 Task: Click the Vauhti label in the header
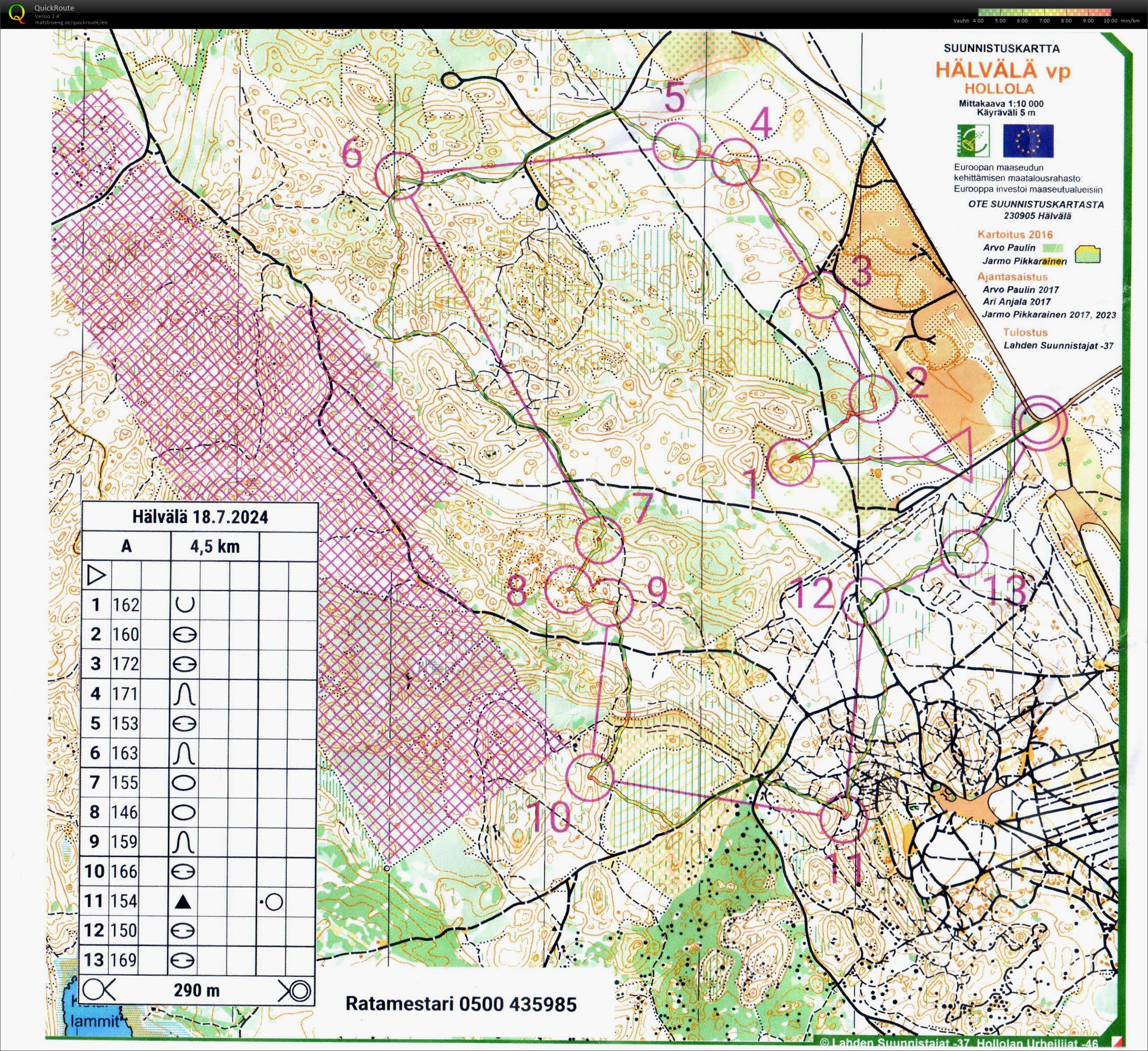961,21
